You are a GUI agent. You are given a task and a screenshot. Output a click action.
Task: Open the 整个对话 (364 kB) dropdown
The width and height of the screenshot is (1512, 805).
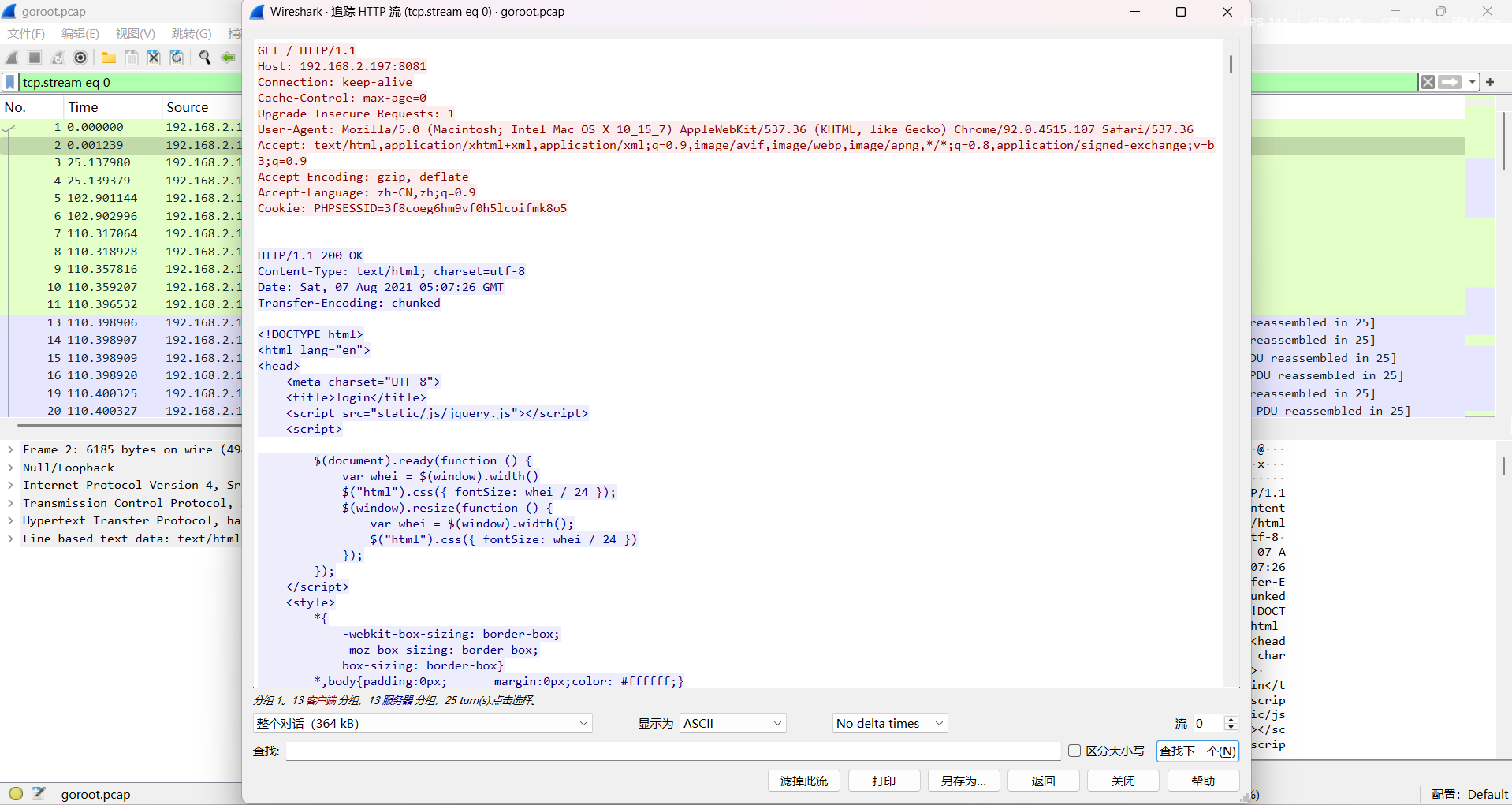point(422,723)
